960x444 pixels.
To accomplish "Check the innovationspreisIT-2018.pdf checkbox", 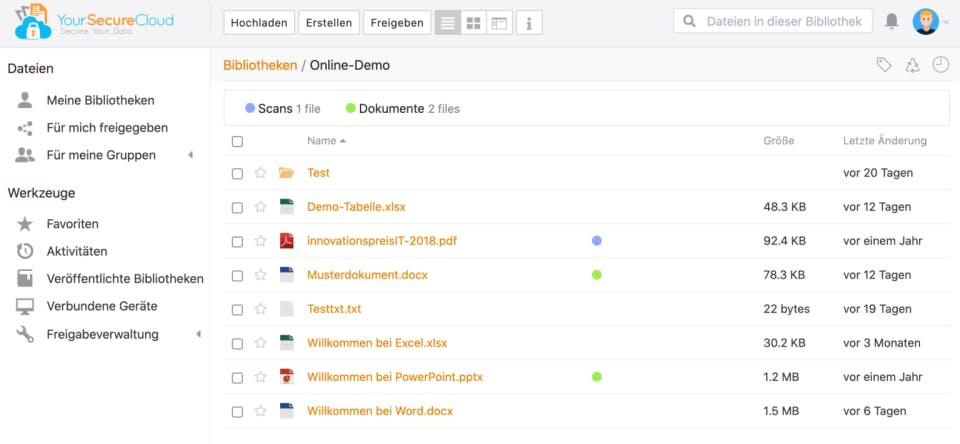I will coord(237,242).
